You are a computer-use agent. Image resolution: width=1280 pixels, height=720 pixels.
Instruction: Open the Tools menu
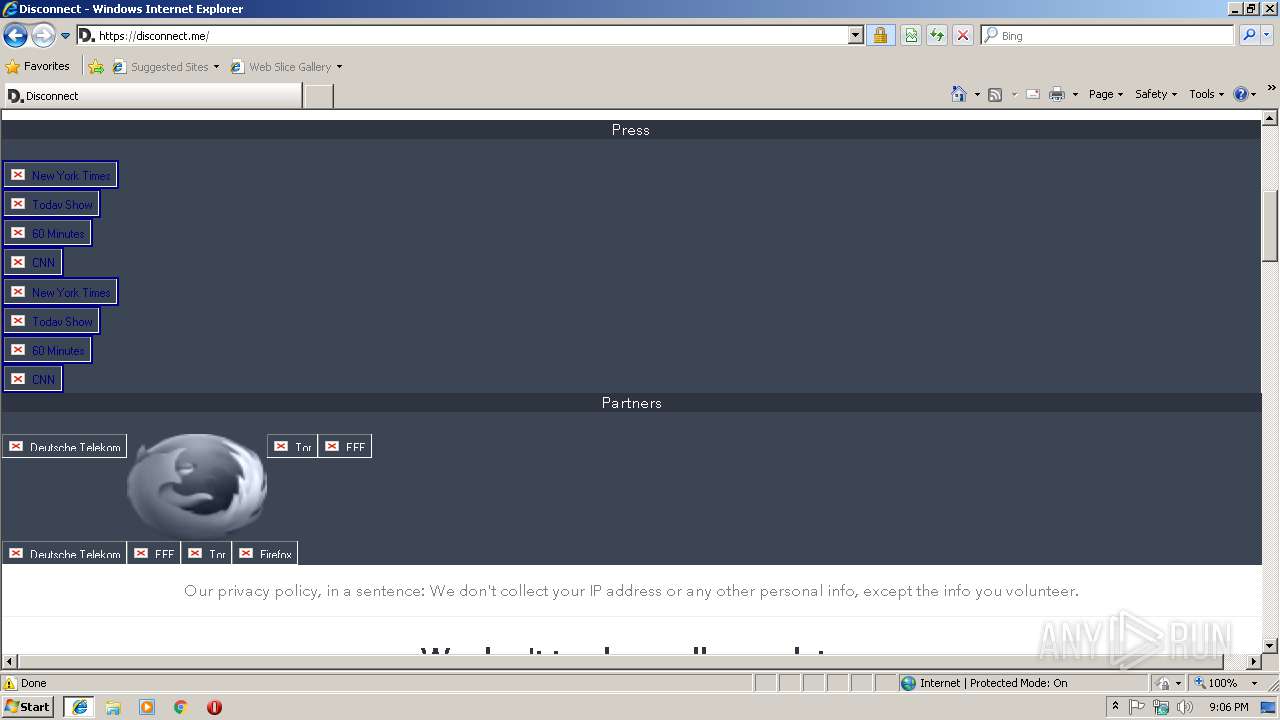tap(1206, 94)
